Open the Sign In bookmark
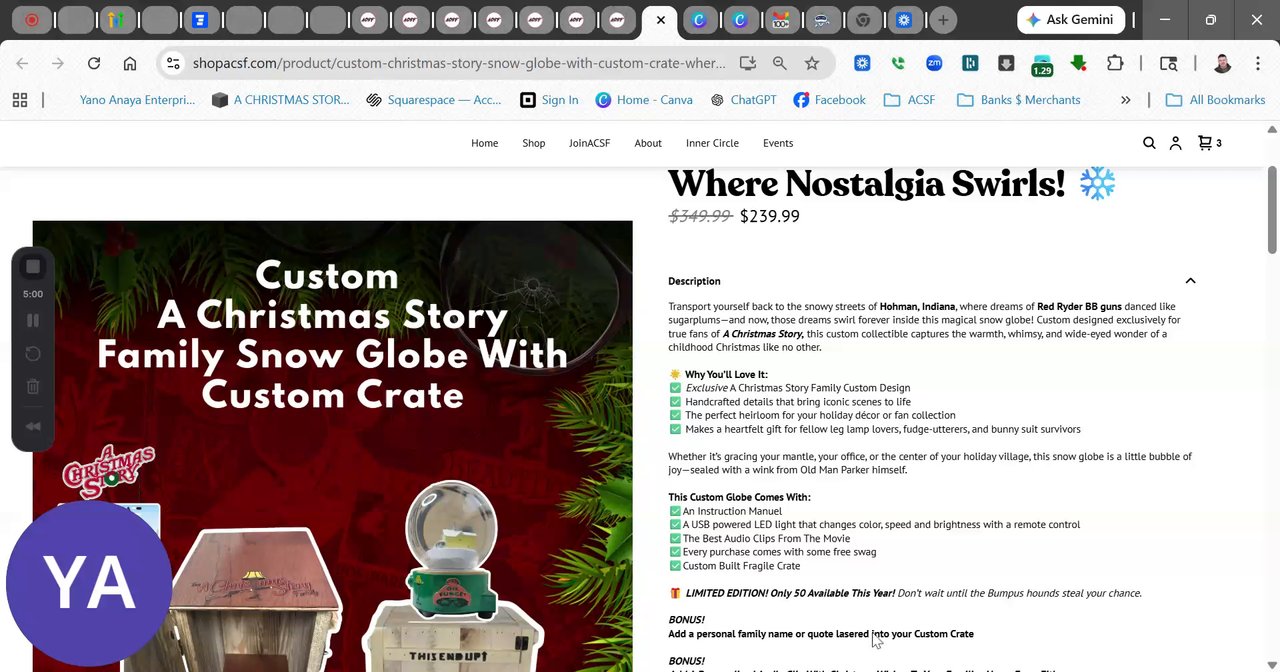1280x672 pixels. pos(549,100)
